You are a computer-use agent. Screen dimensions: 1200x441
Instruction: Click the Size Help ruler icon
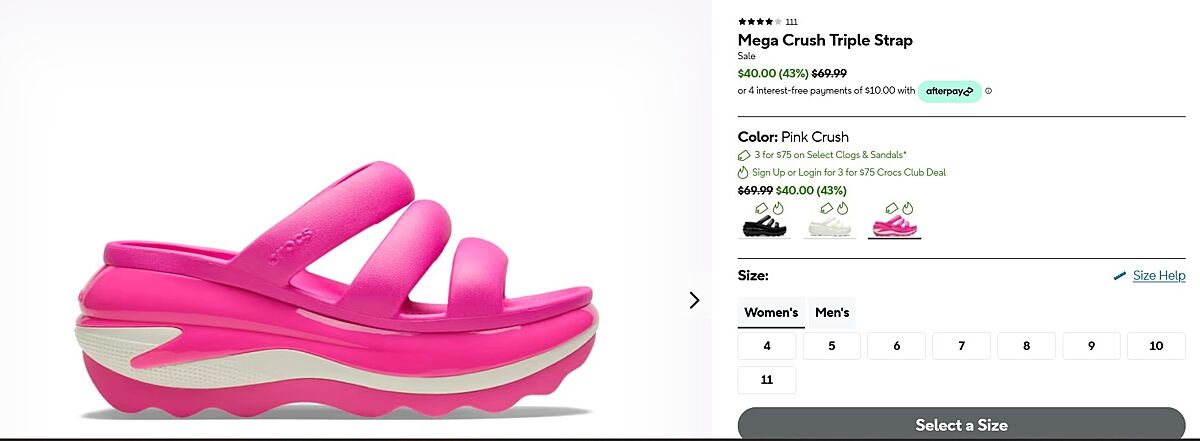pyautogui.click(x=1120, y=276)
